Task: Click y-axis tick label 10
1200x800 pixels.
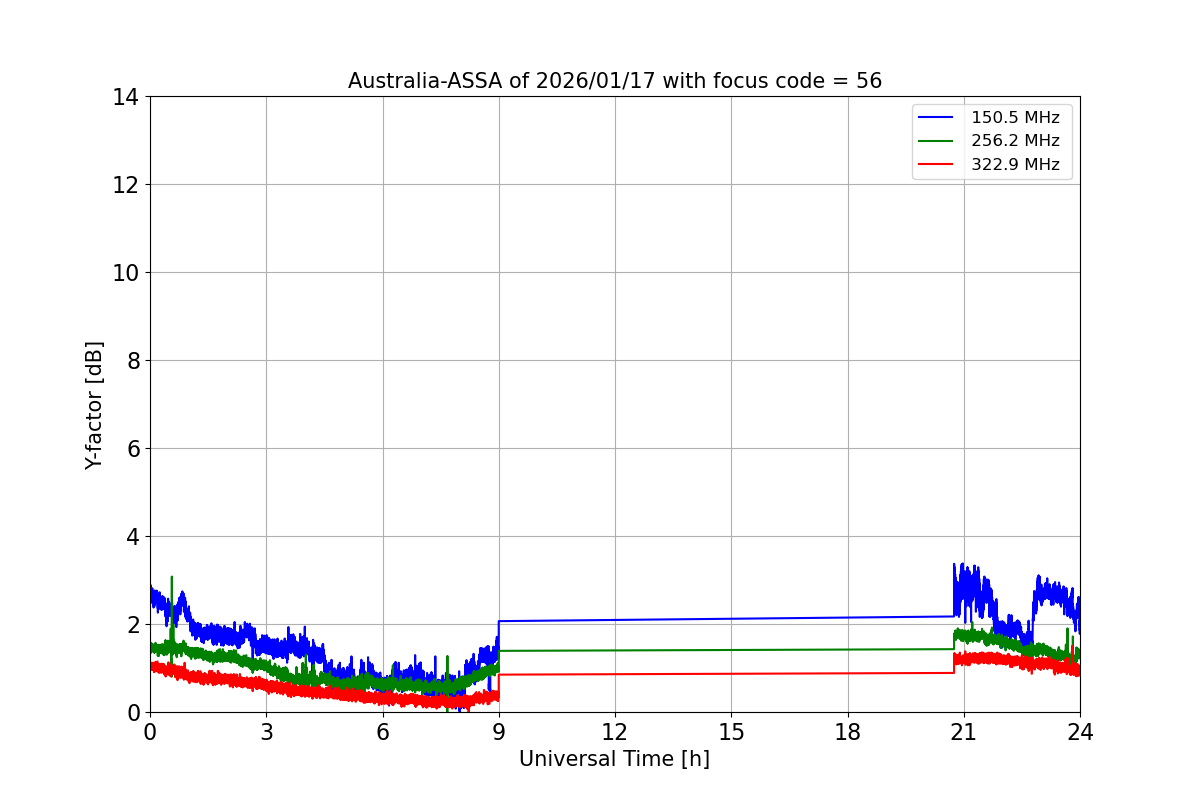Action: coord(126,273)
